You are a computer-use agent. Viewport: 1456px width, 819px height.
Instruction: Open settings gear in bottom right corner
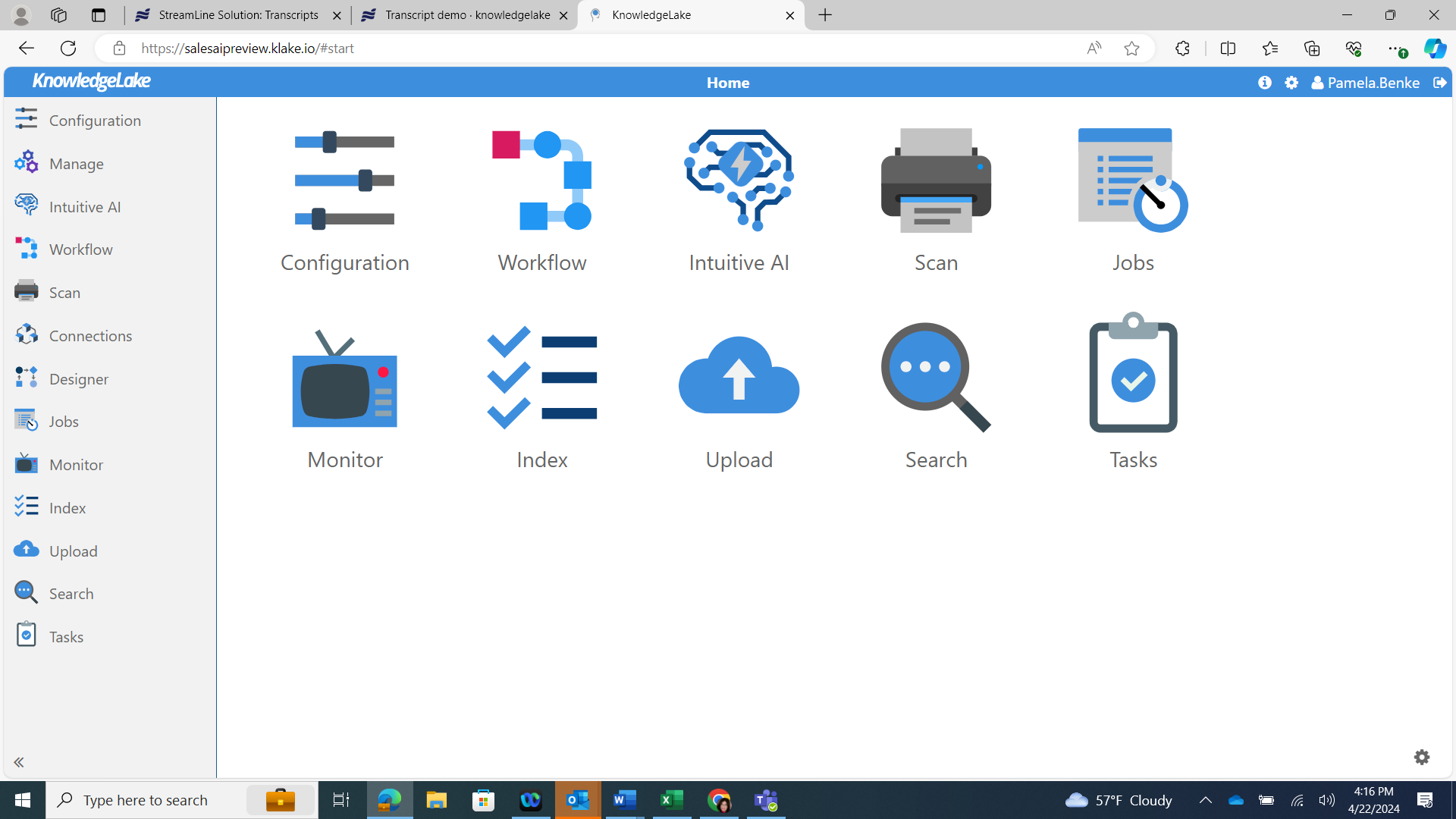[x=1422, y=757]
